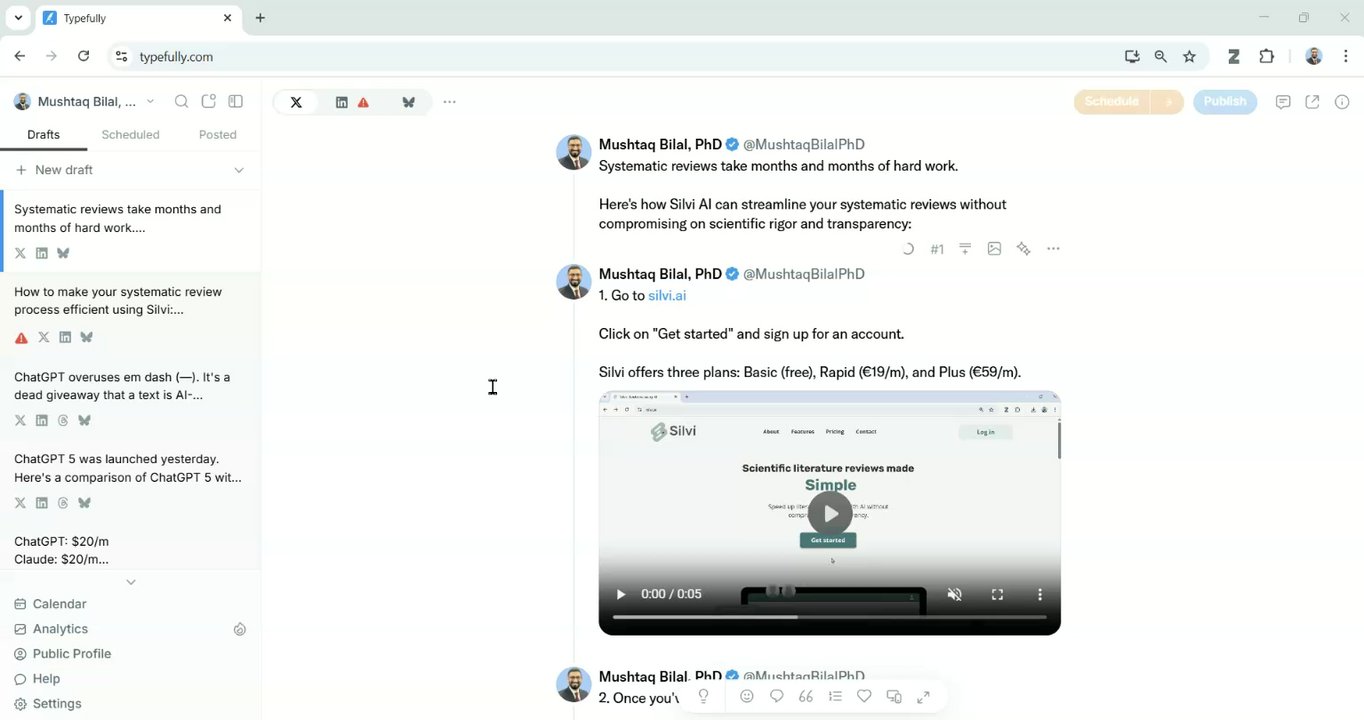Image resolution: width=1364 pixels, height=720 pixels.
Task: Click the lightbulb ideas icon in bottom toolbar
Action: coord(703,696)
